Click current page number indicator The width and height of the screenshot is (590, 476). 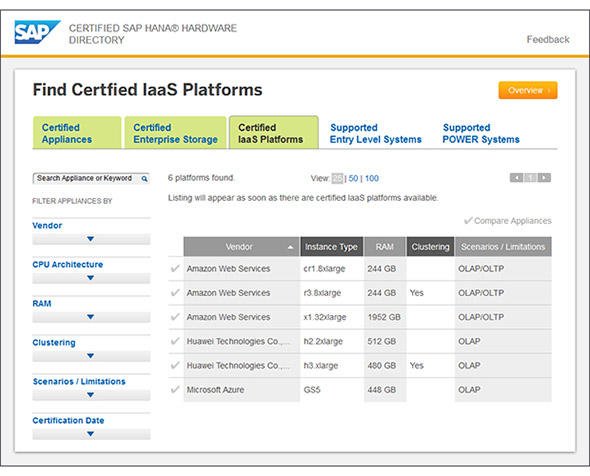[x=531, y=178]
